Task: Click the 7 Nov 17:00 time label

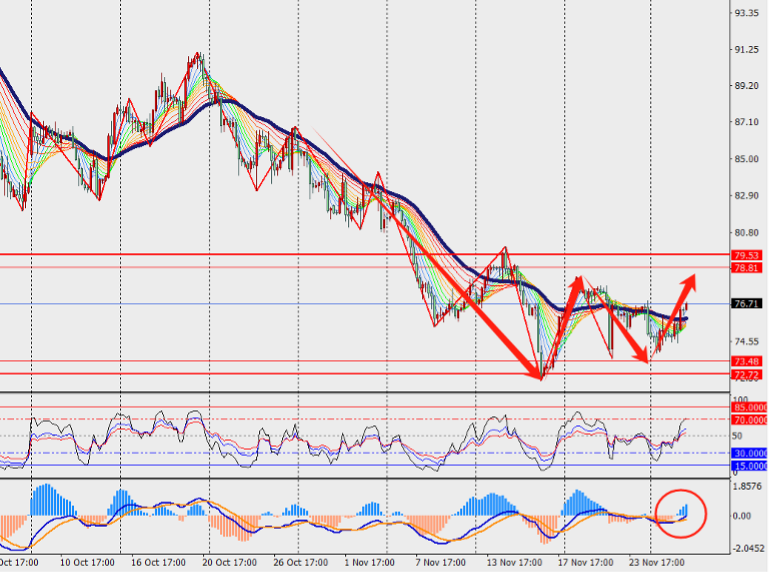Action: click(x=440, y=563)
